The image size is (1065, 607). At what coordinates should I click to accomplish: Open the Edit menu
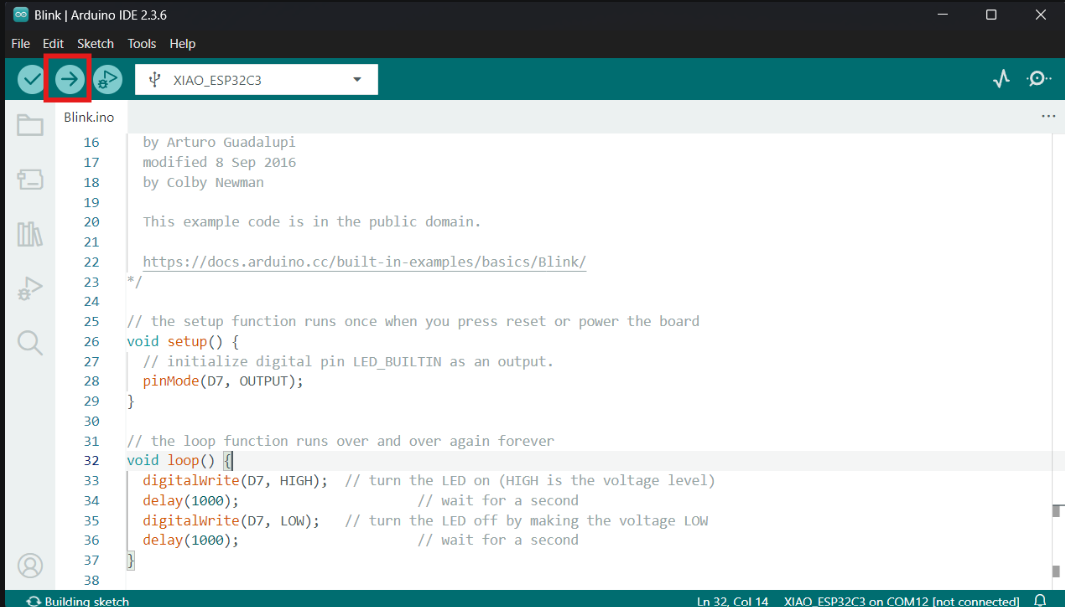(x=53, y=43)
